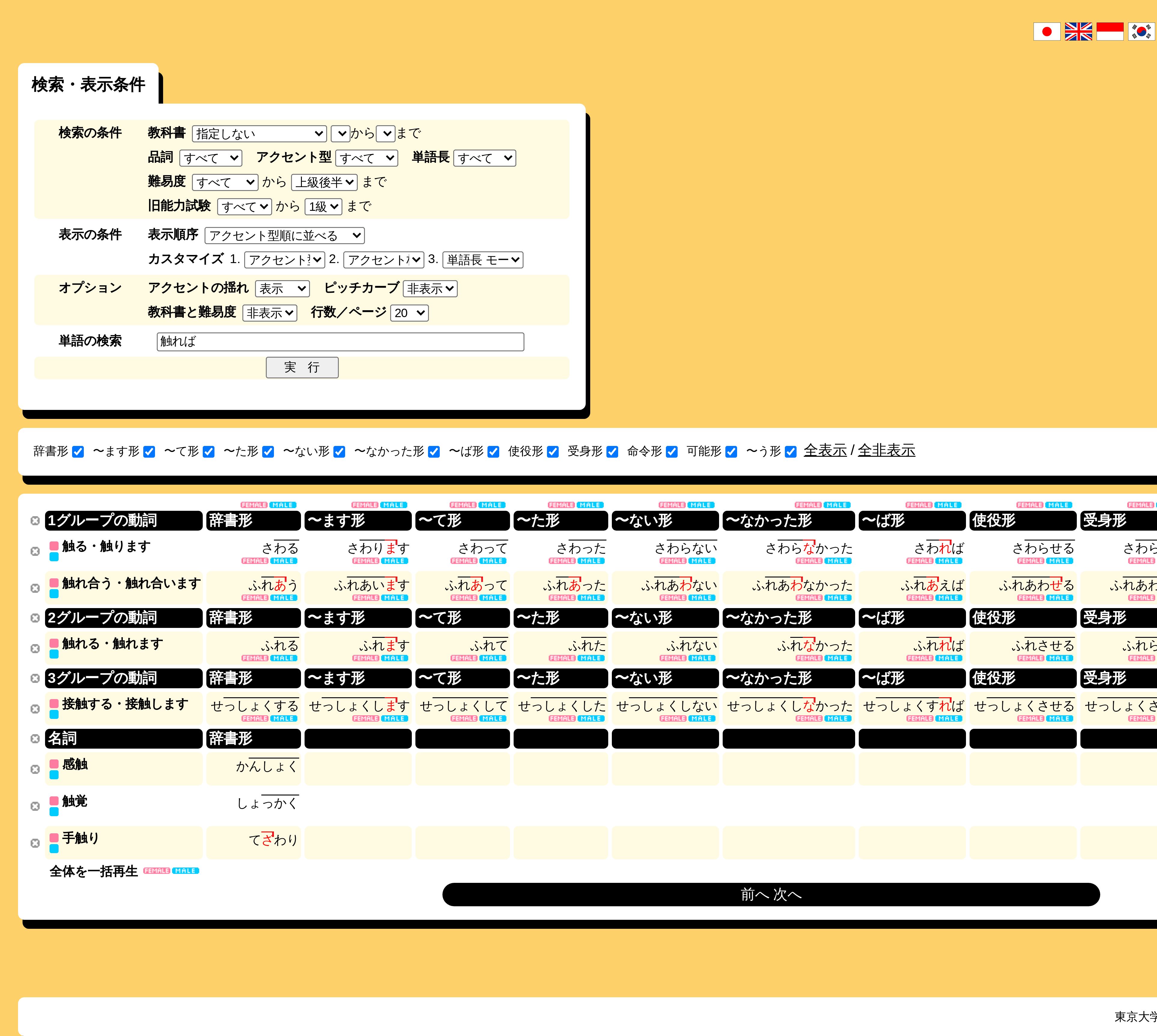Toggle the 〜ば形 checkbox
The height and width of the screenshot is (1036, 1157).
(x=494, y=452)
